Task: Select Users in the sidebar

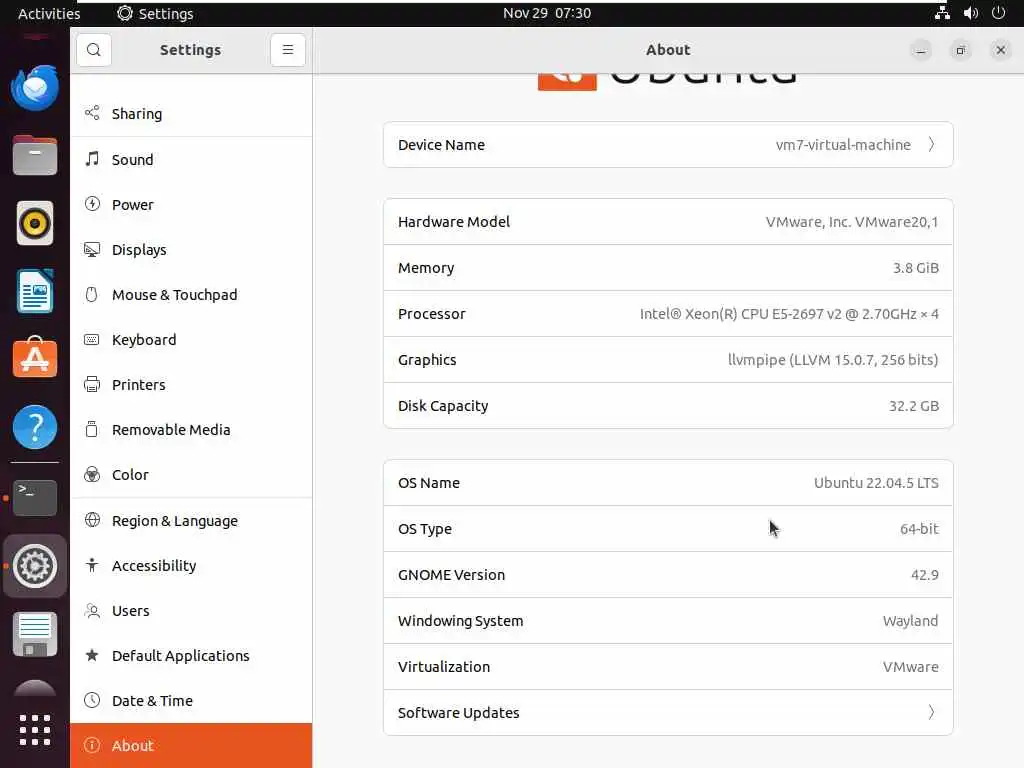Action: [191, 611]
